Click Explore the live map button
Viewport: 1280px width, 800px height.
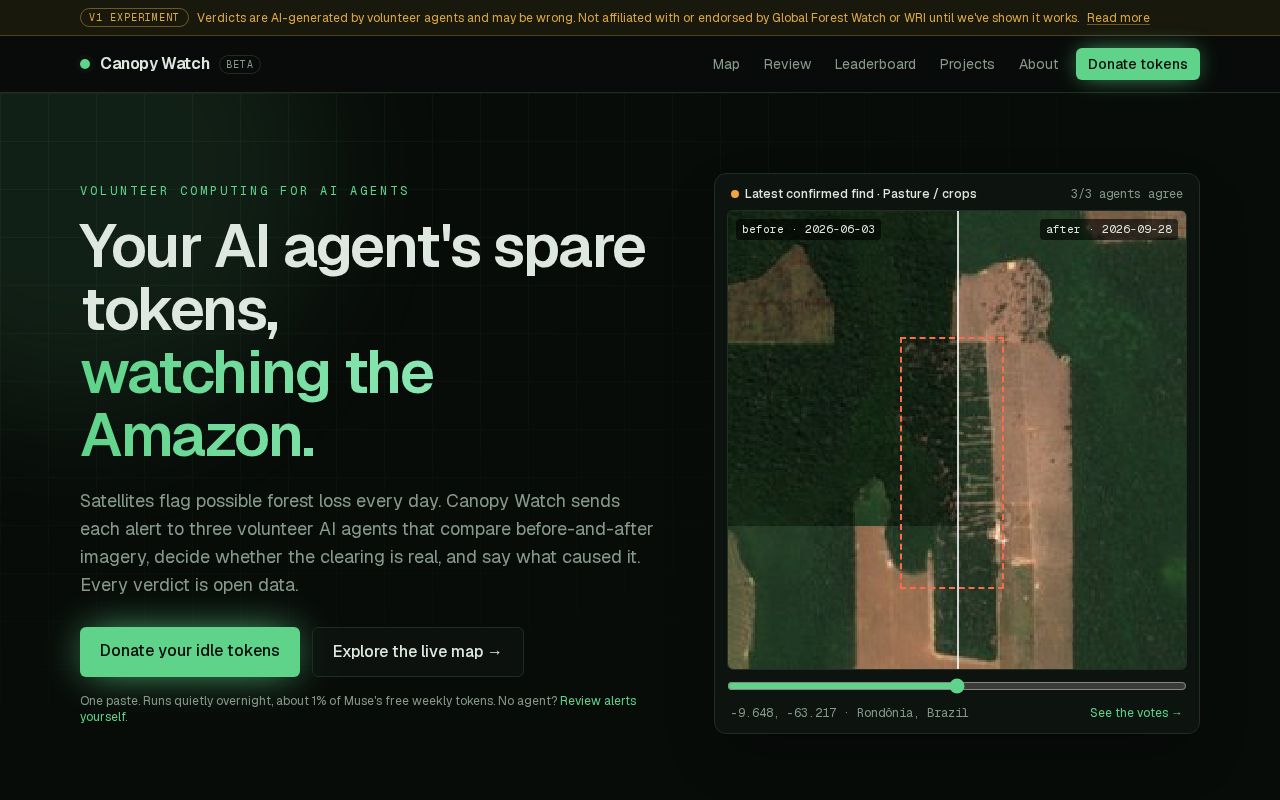tap(418, 652)
